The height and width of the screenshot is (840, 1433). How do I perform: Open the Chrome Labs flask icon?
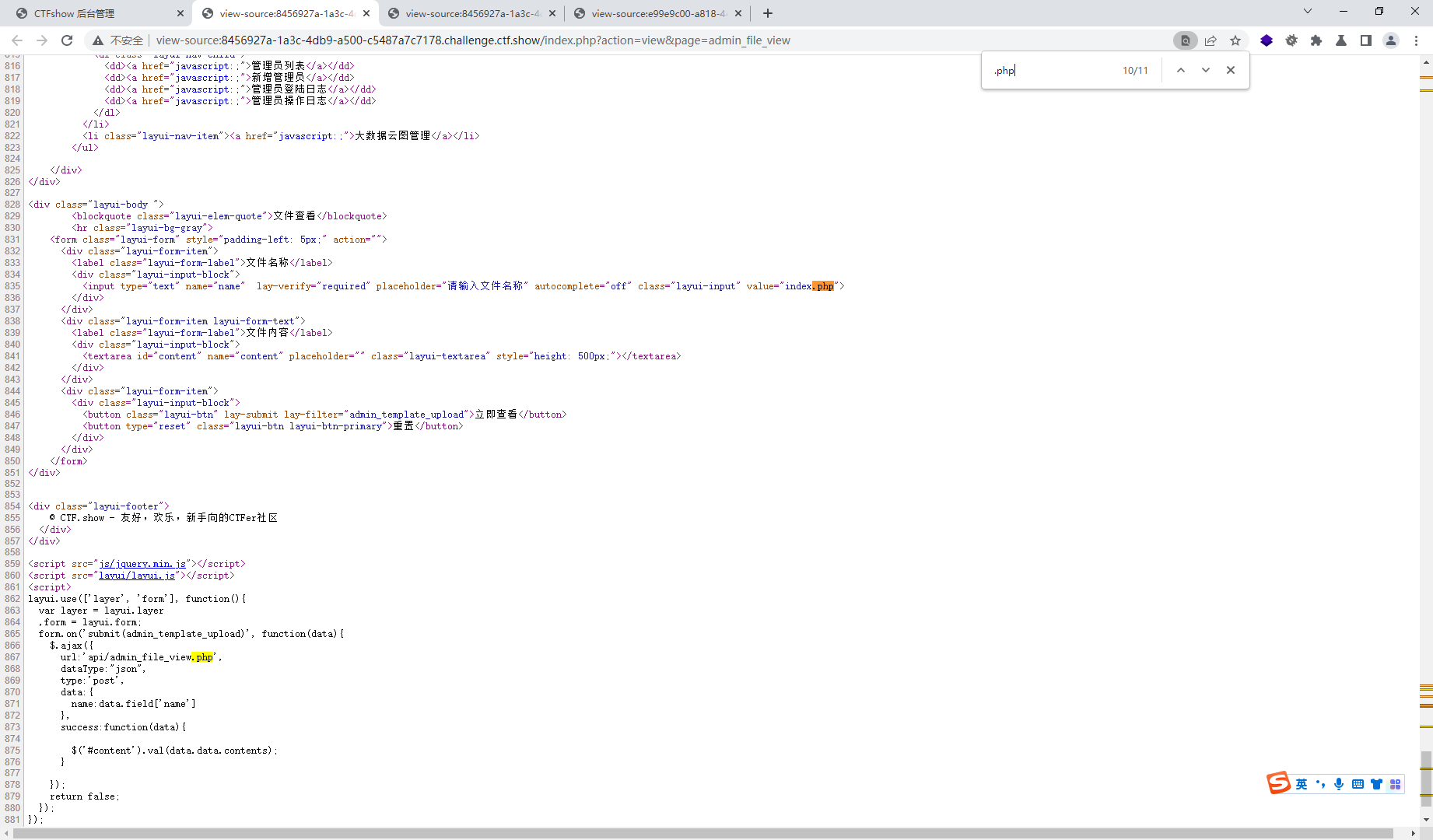pos(1341,40)
